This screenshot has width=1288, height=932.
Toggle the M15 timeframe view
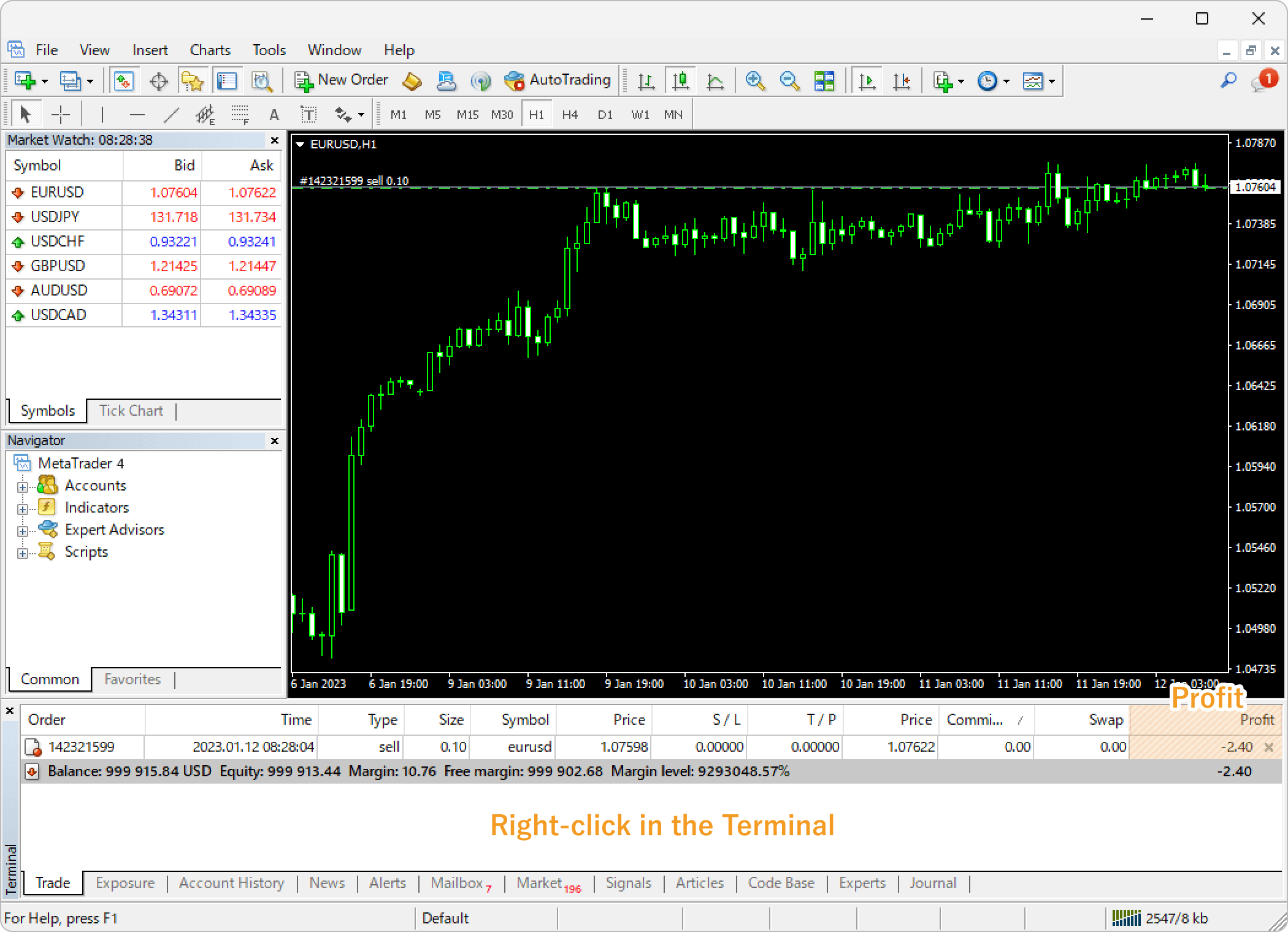tap(466, 113)
